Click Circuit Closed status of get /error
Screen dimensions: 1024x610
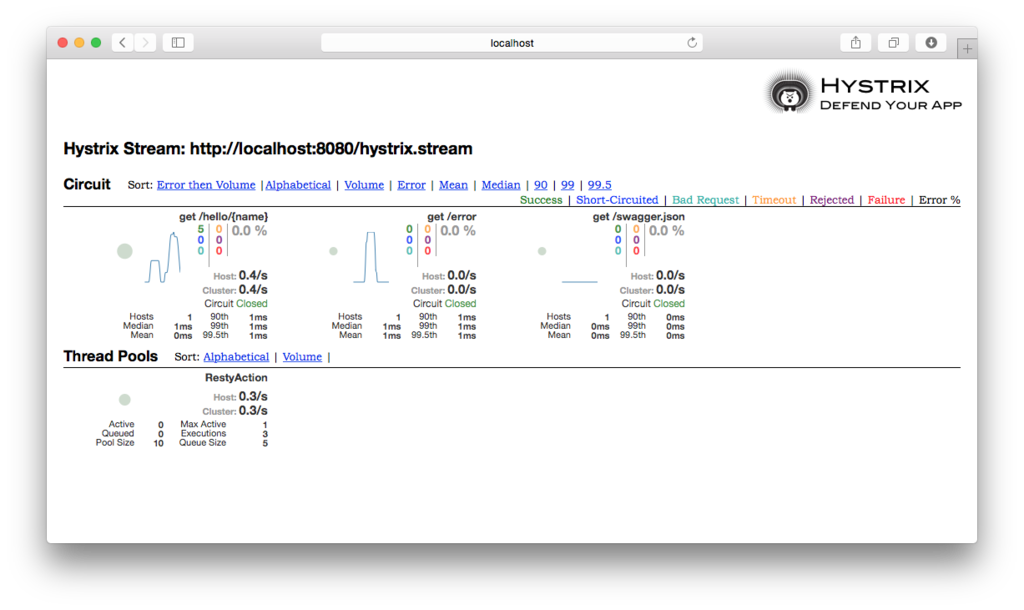pyautogui.click(x=444, y=304)
